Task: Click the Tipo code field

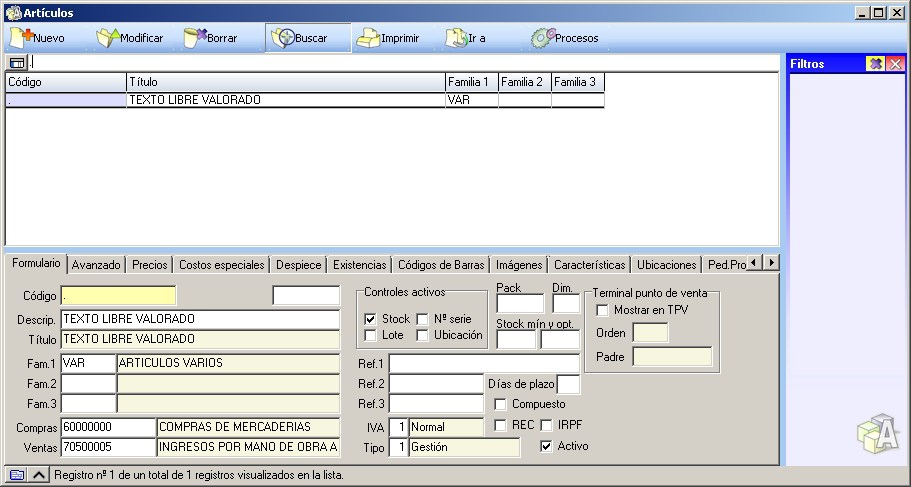Action: (x=398, y=447)
